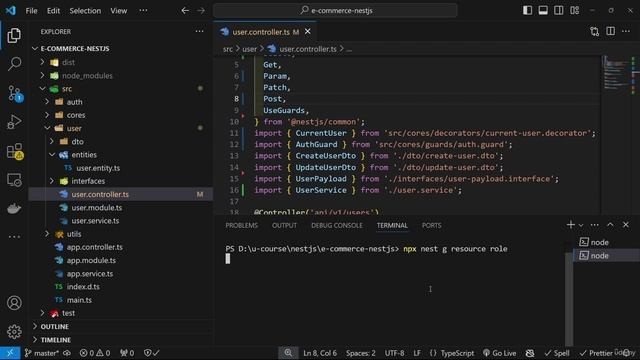Image resolution: width=640 pixels, height=360 pixels.
Task: Open editor More Actions menu
Action: (626, 31)
